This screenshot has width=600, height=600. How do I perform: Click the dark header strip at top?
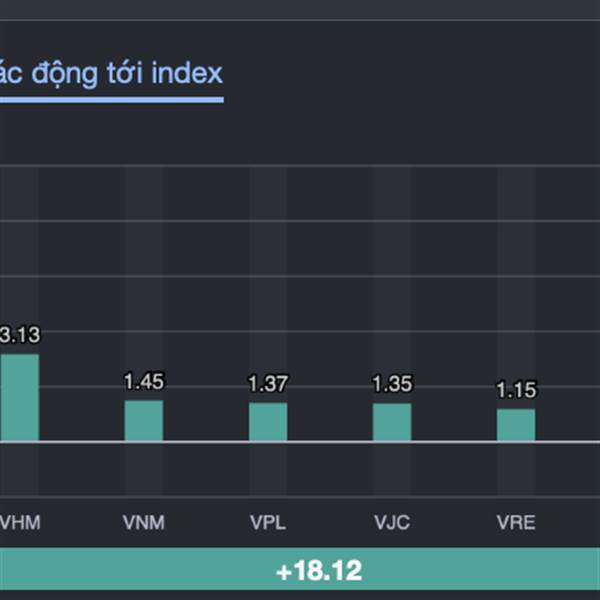[300, 9]
